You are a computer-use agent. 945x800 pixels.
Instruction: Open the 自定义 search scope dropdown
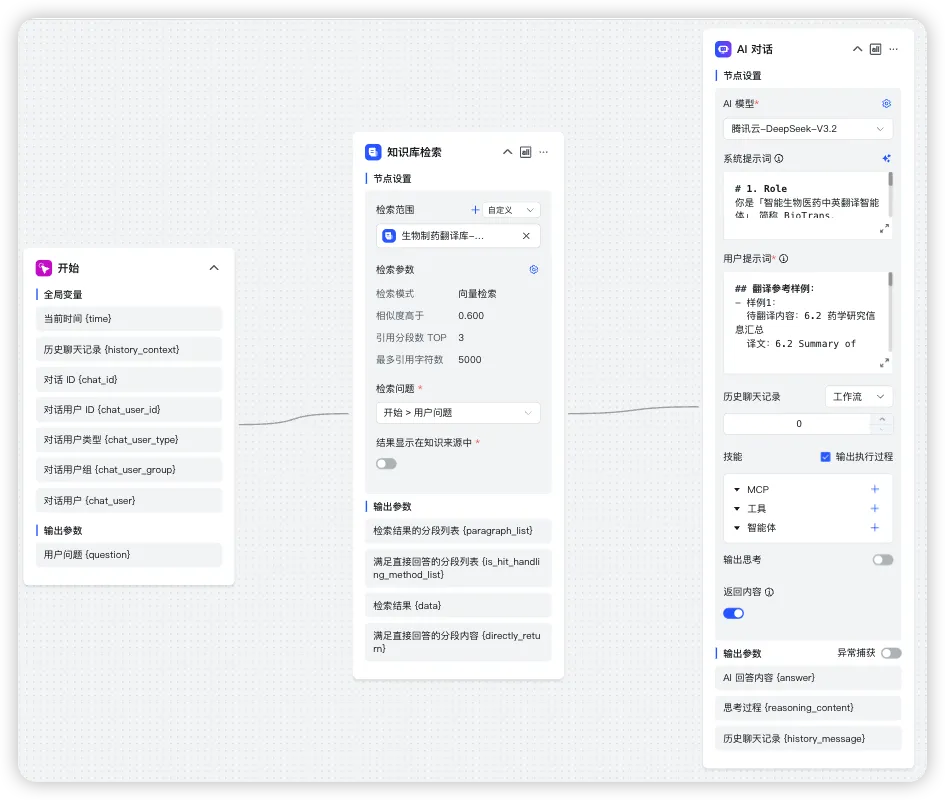pyautogui.click(x=511, y=210)
